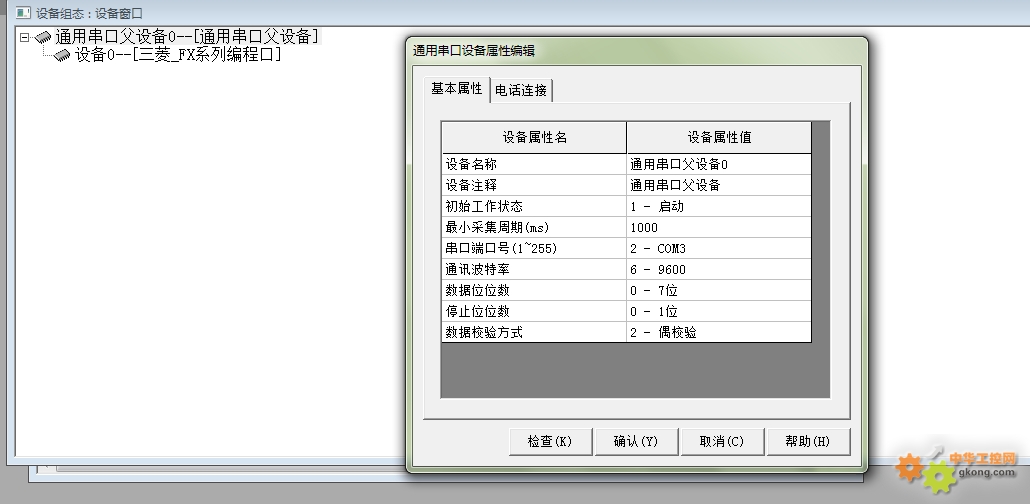Click the 设备注释 property label
The width and height of the screenshot is (1030, 504).
[x=534, y=185]
